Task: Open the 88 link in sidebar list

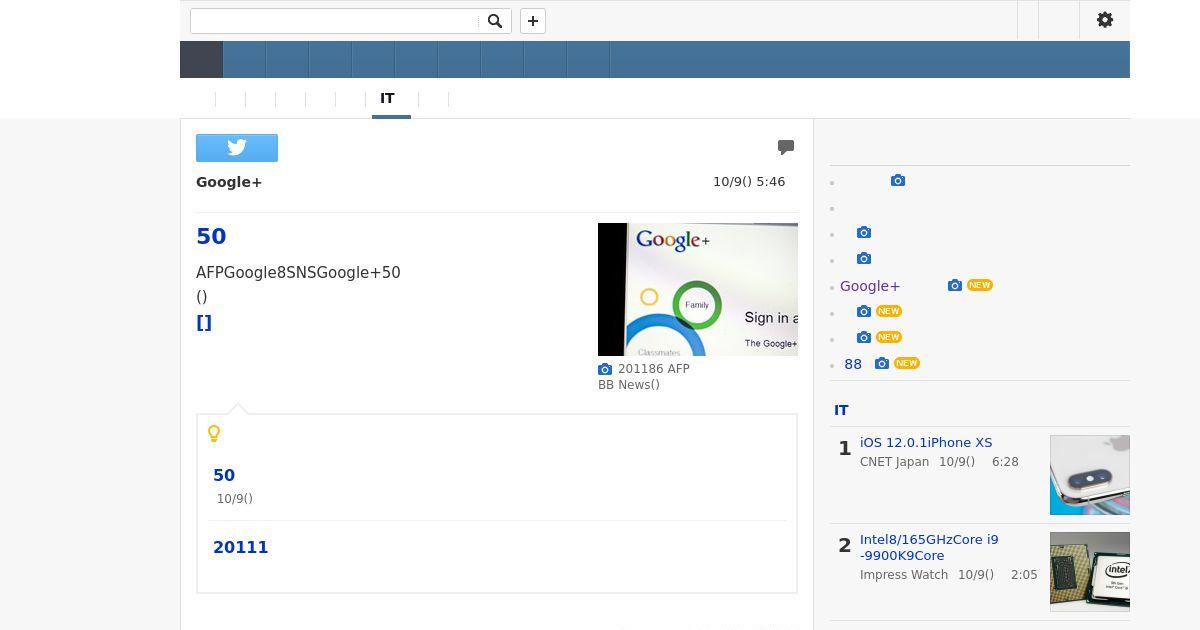Action: tap(853, 364)
